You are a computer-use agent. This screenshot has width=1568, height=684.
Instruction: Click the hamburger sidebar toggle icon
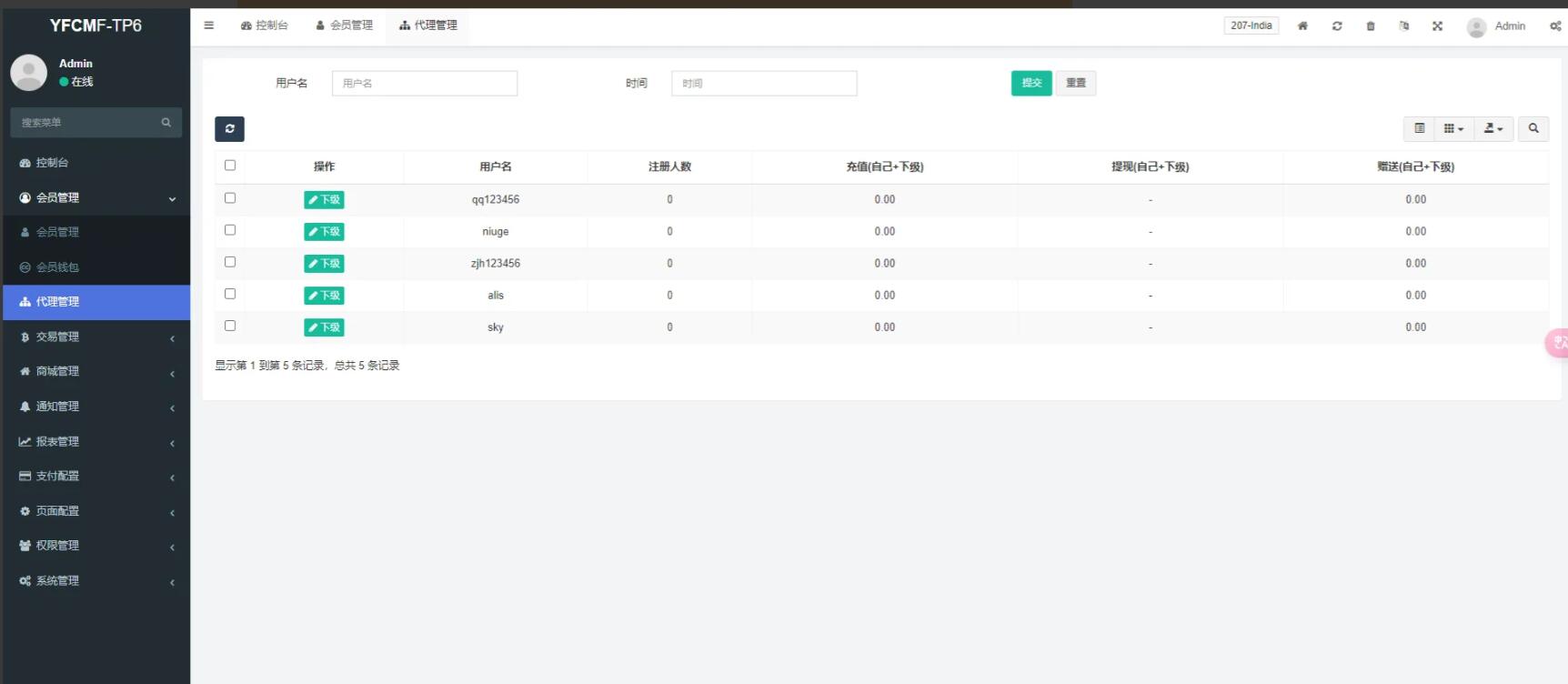209,25
